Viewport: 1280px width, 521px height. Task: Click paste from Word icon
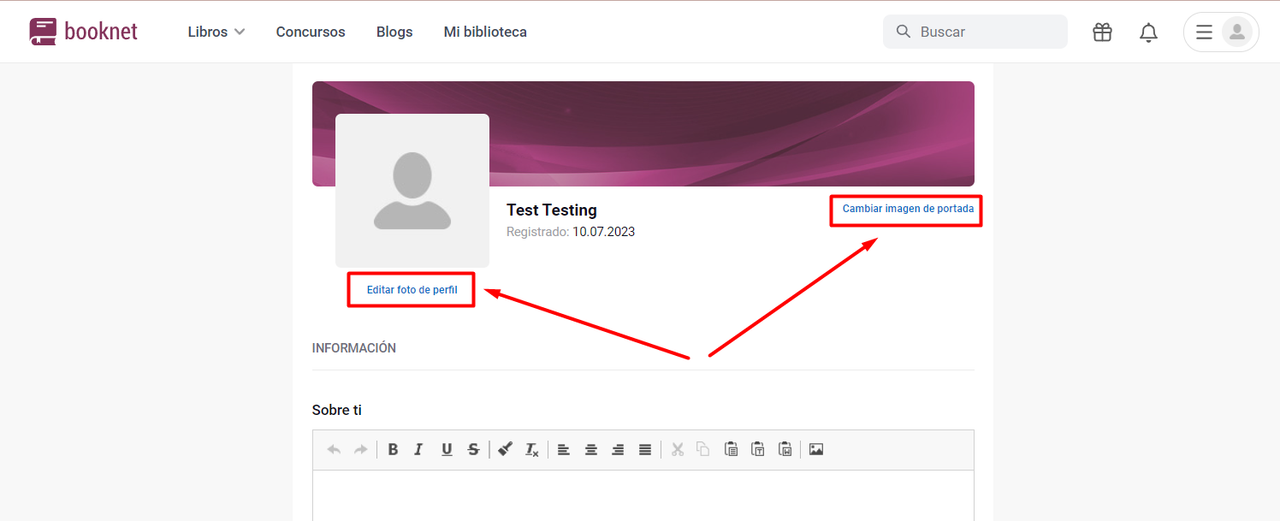point(785,450)
